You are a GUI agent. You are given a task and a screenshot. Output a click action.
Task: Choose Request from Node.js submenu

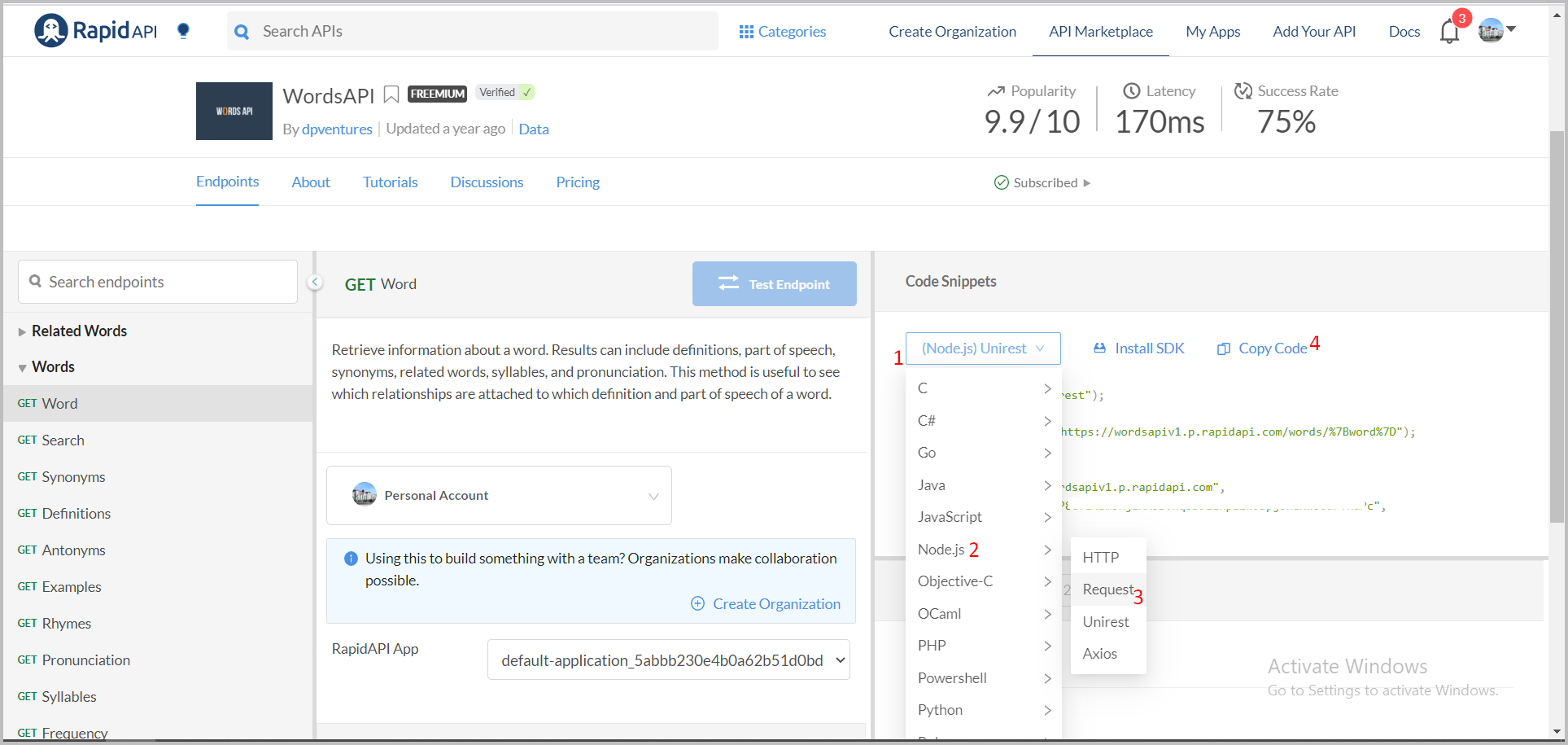point(1108,589)
